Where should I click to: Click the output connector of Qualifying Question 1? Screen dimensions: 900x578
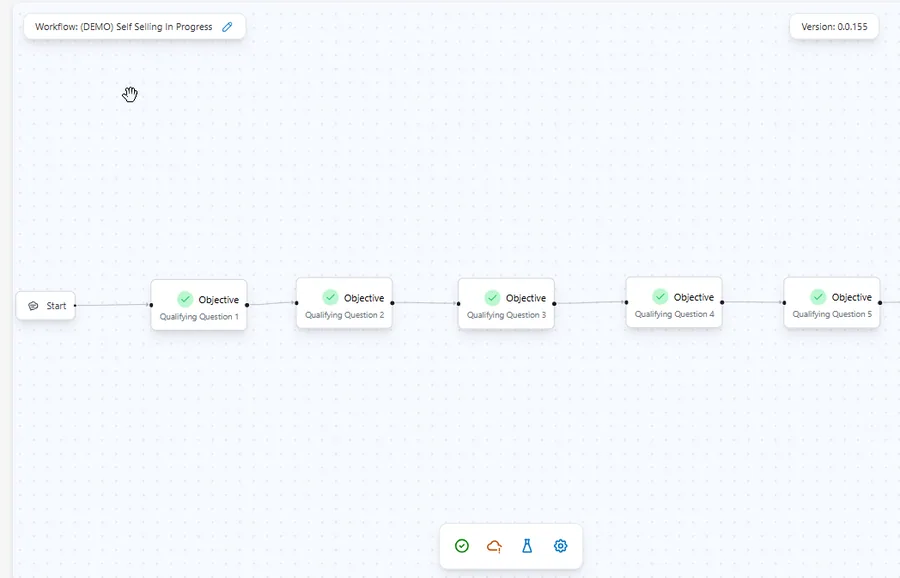pos(247,305)
